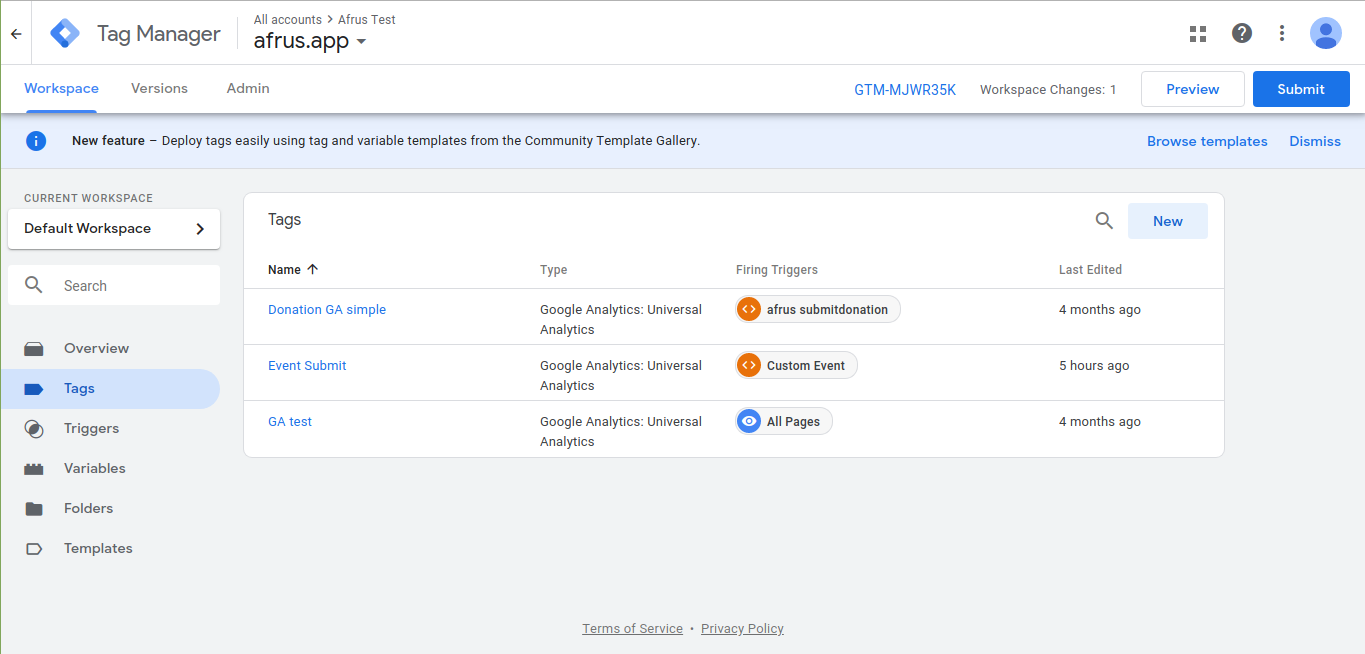
Task: Open the GA test tag
Action: coord(290,422)
